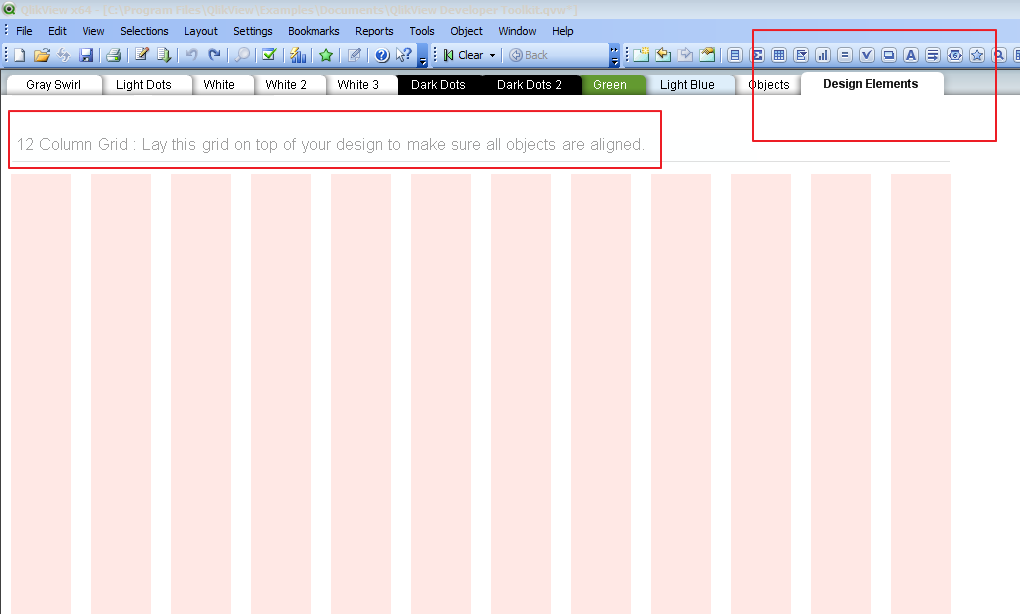
Task: Click the Back navigation button
Action: pos(528,55)
